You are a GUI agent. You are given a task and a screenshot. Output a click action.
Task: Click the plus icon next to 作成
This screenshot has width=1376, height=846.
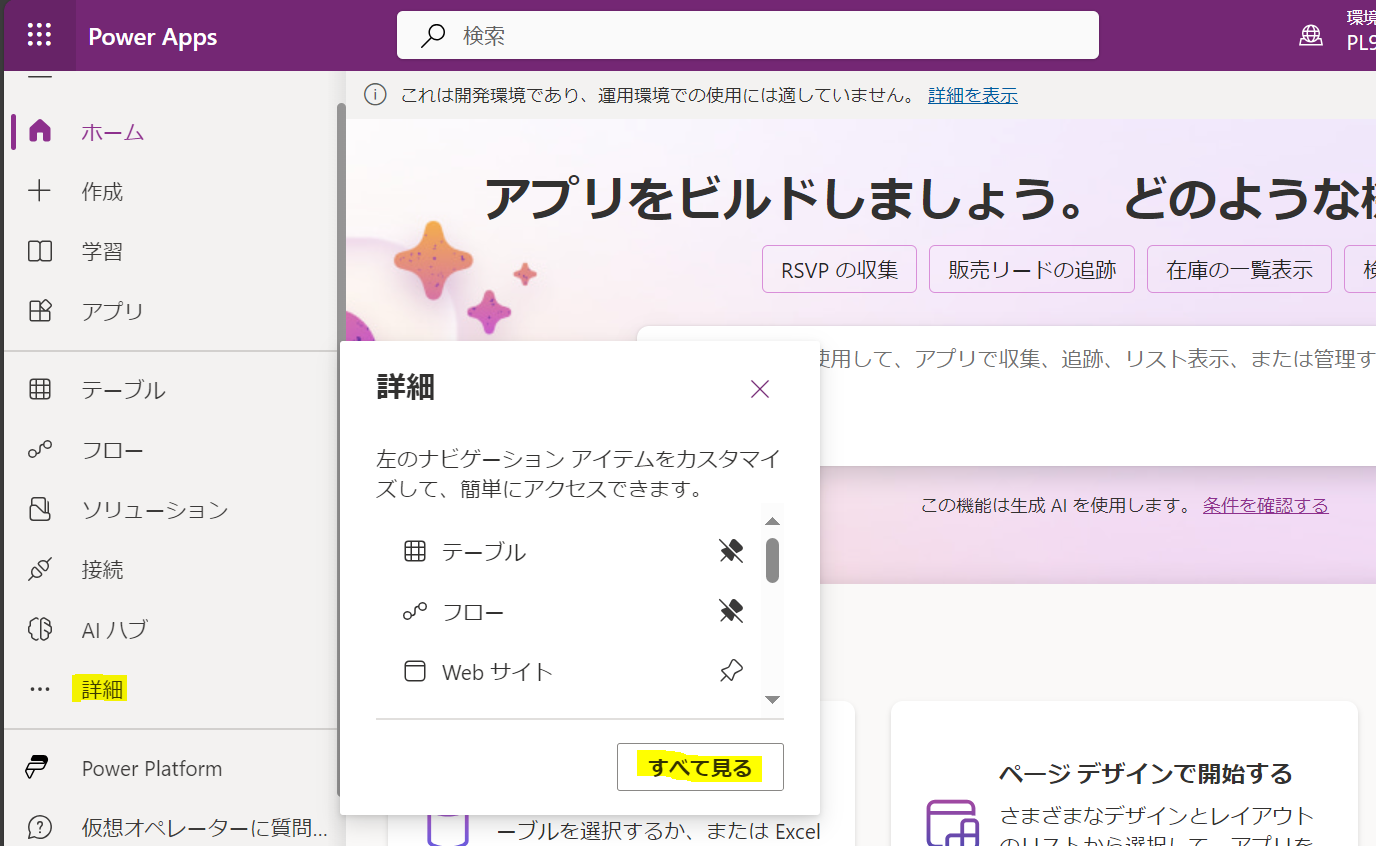(40, 191)
